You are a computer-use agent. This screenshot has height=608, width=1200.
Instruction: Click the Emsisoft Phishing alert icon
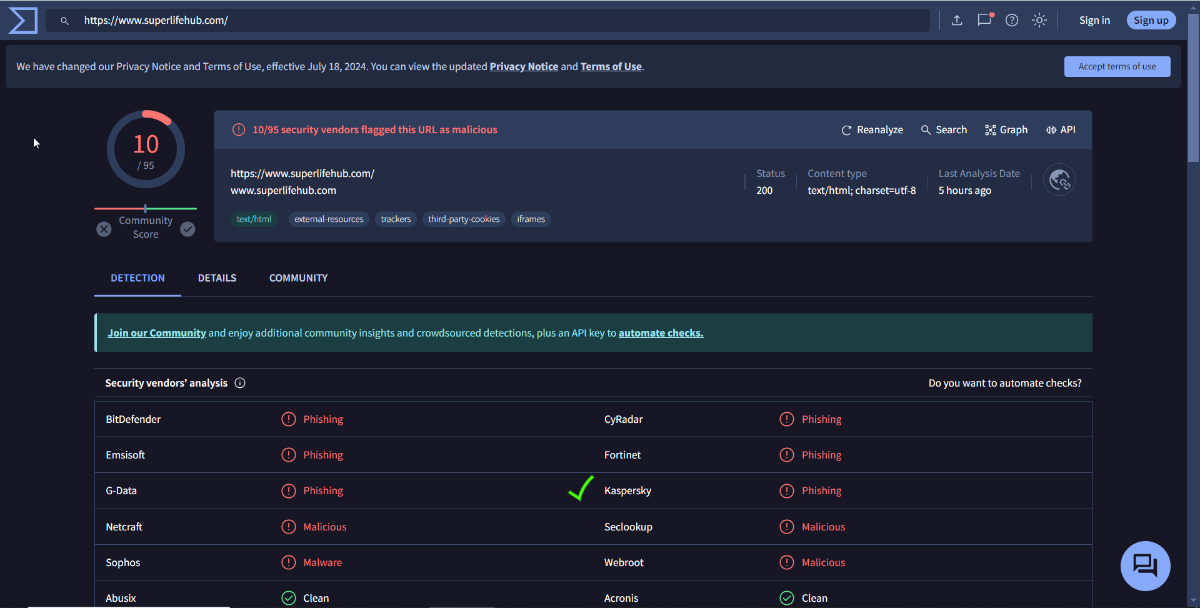point(289,455)
